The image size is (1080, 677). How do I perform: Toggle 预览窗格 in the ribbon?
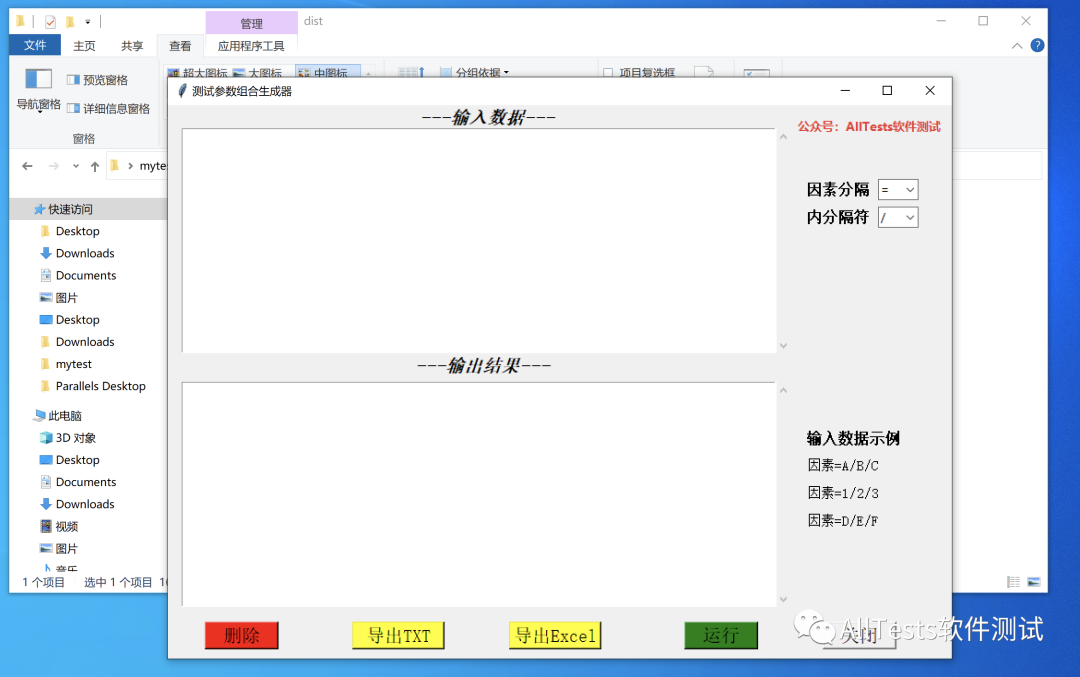97,80
